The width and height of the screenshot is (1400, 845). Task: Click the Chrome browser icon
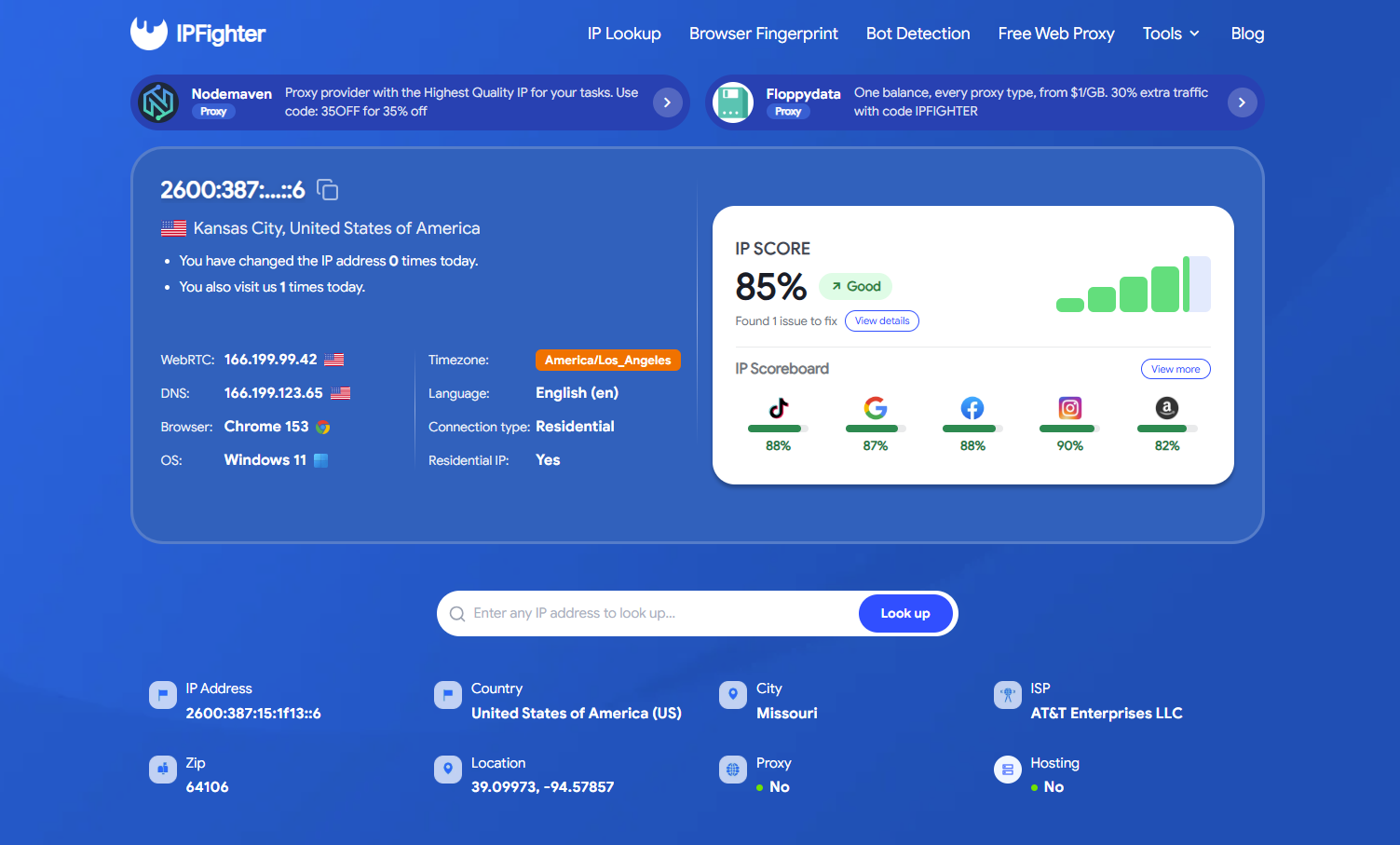click(x=323, y=428)
